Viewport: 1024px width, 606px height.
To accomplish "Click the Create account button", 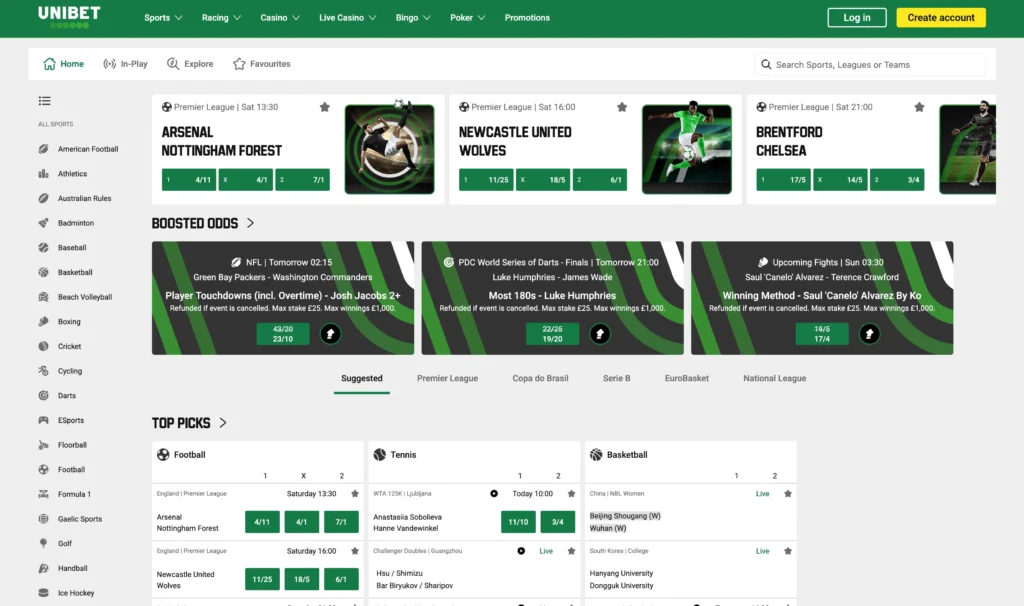I will (940, 18).
